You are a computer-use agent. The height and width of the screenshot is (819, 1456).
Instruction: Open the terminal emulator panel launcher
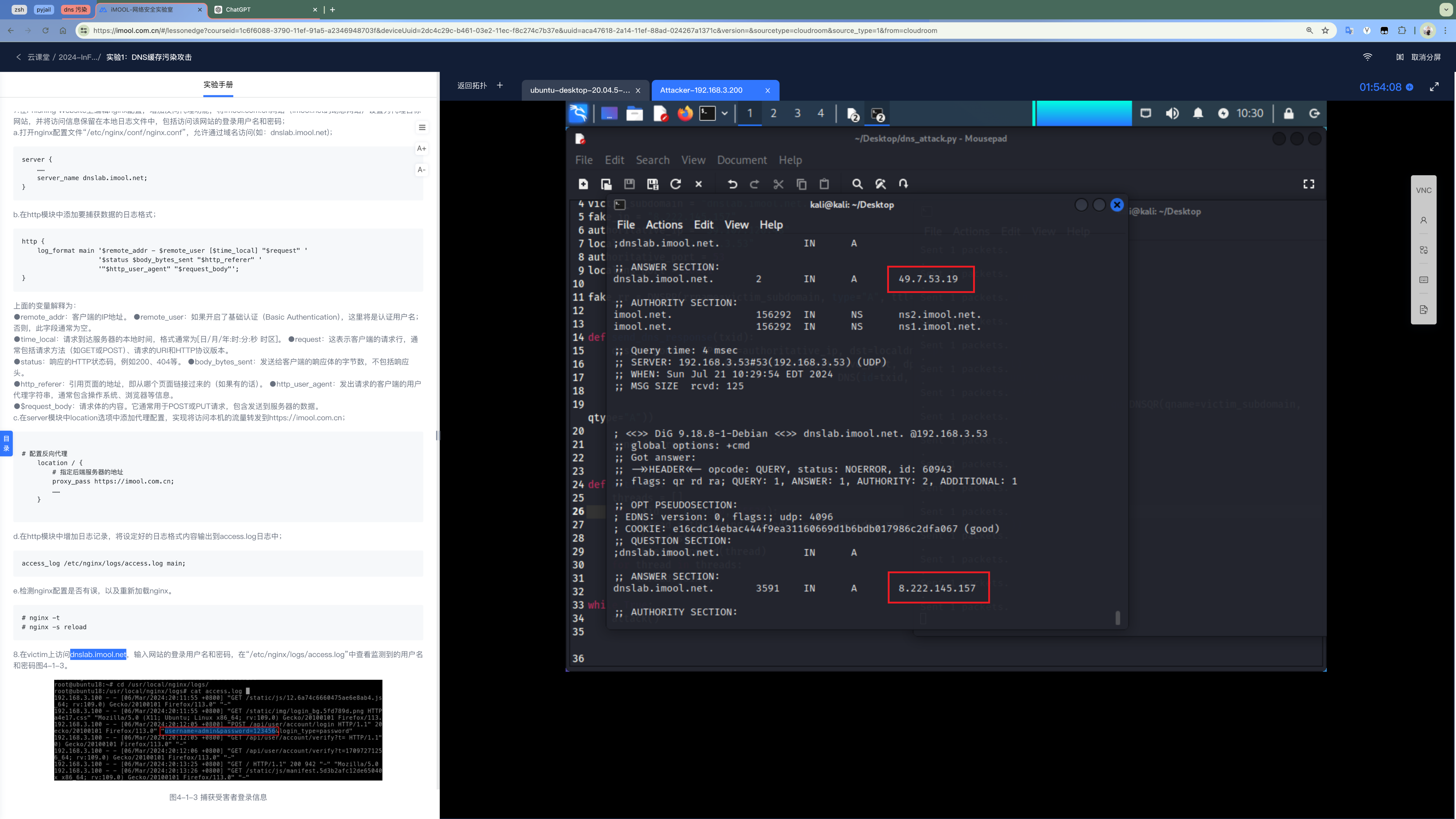tap(708, 113)
